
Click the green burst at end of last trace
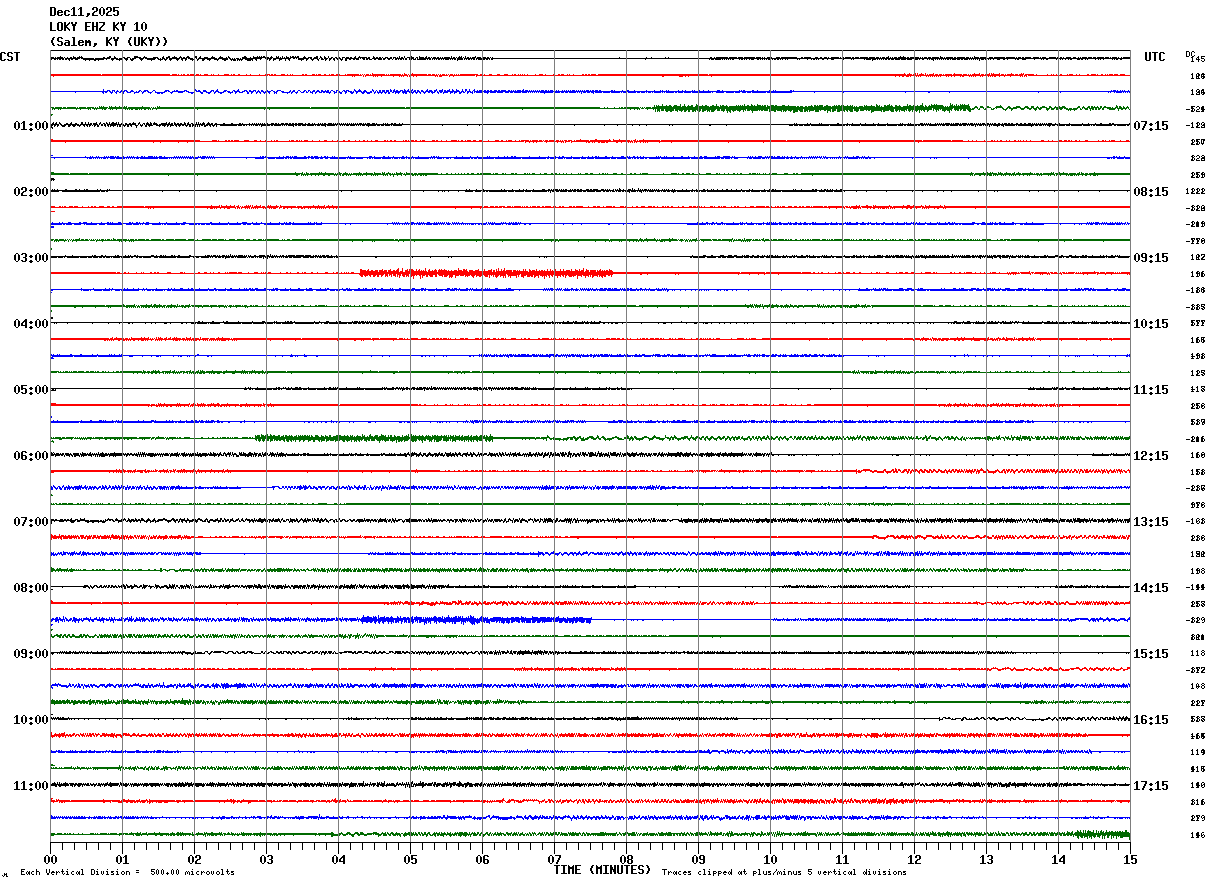[x=1101, y=834]
